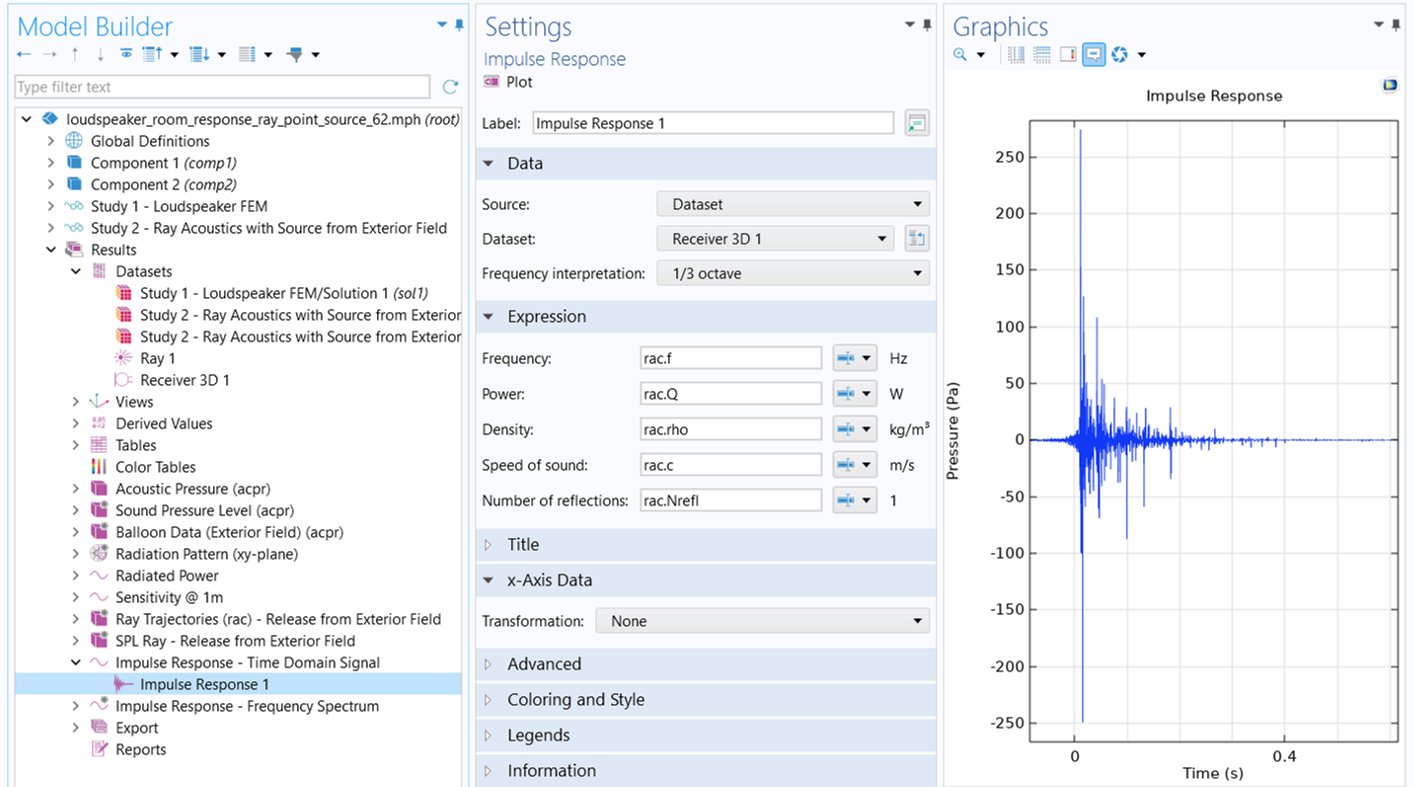Click the Model Builder node filter funnel icon
The height and width of the screenshot is (787, 1414).
(294, 55)
